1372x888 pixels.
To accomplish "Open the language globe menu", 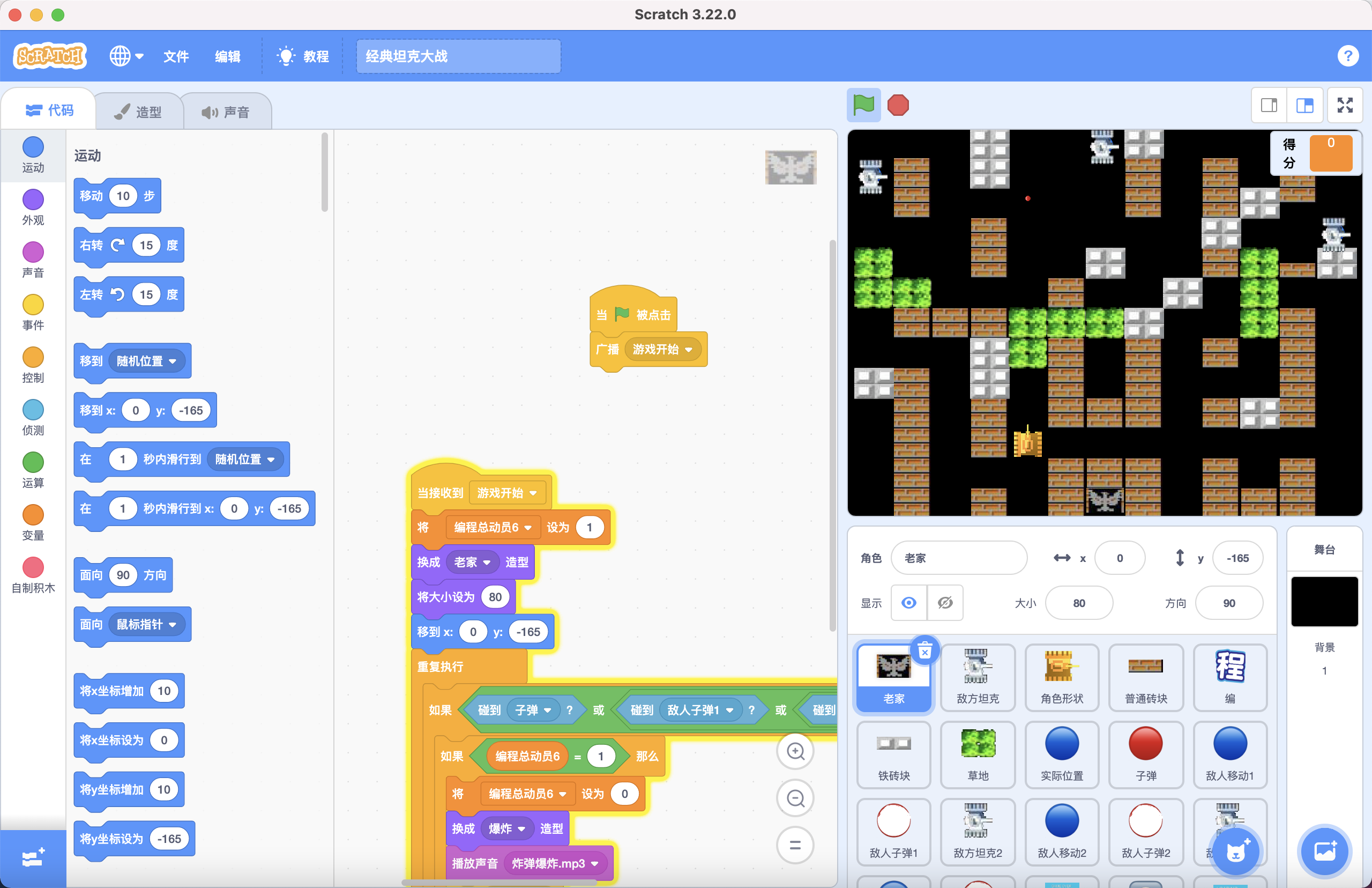I will (126, 56).
